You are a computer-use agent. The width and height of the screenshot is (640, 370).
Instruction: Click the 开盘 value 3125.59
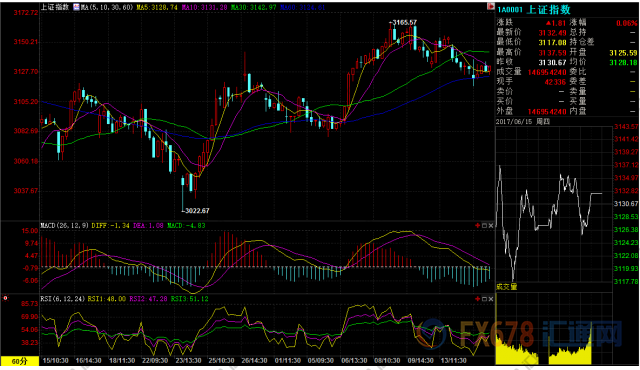click(623, 53)
